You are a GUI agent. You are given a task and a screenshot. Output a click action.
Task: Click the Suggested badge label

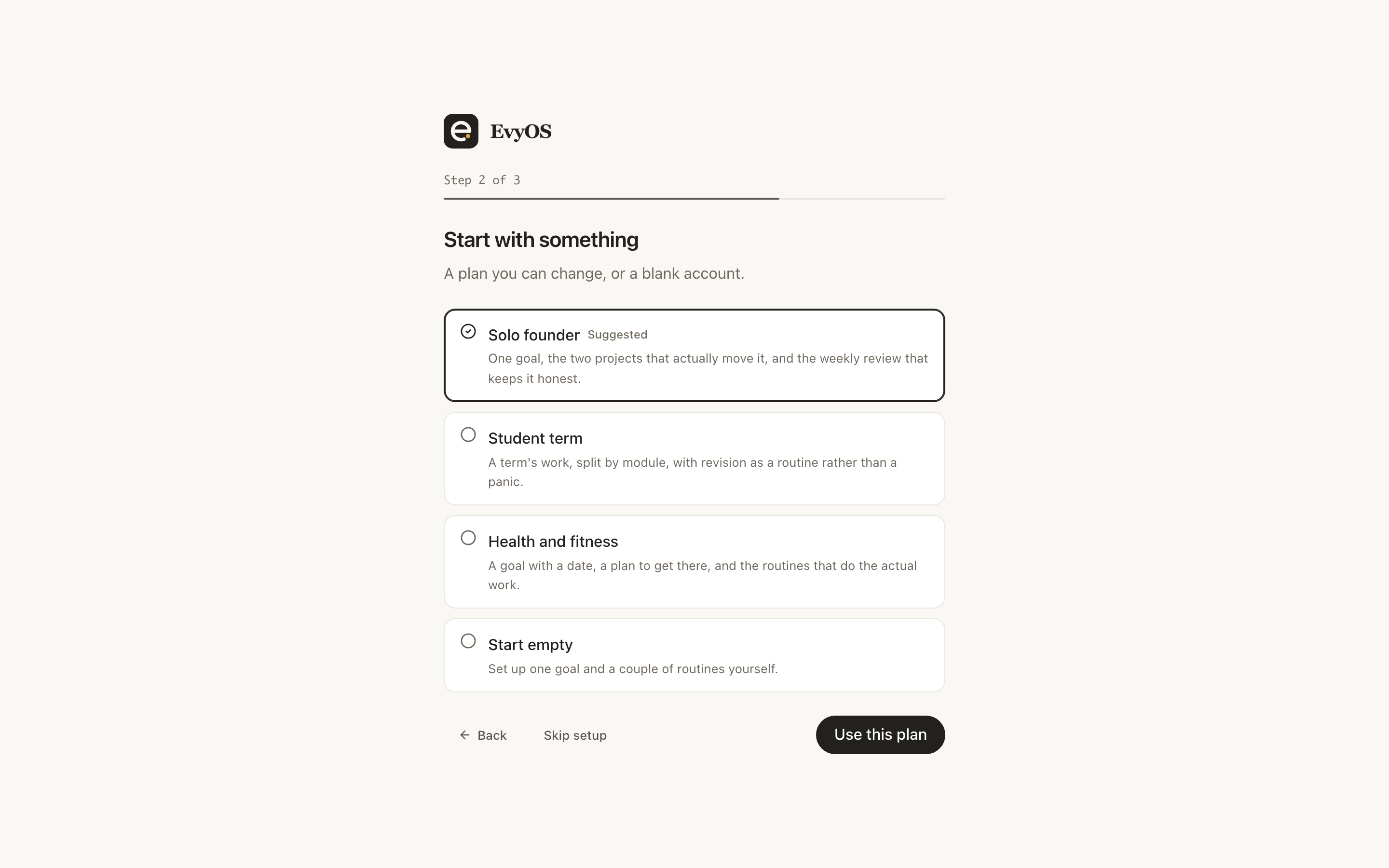[x=617, y=335]
